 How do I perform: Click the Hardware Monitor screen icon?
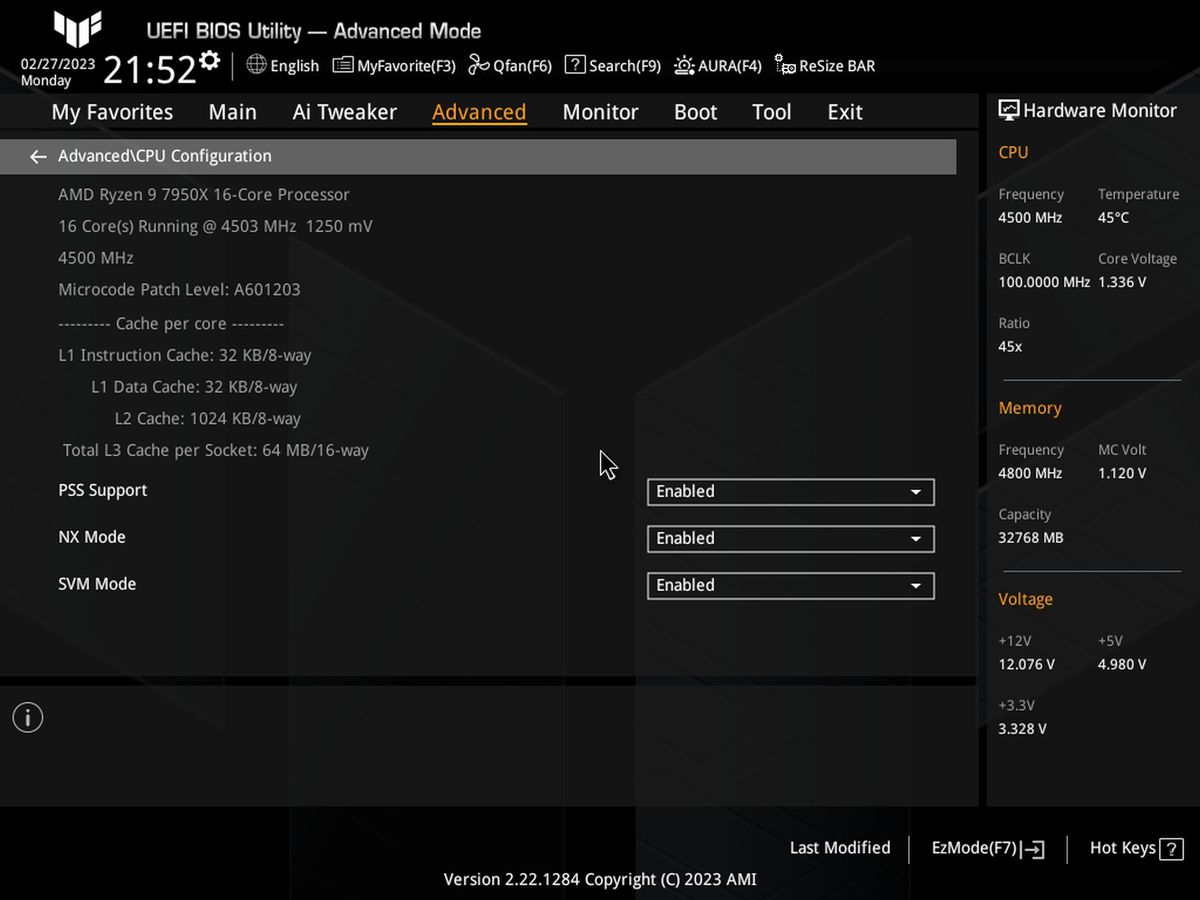pyautogui.click(x=1008, y=111)
